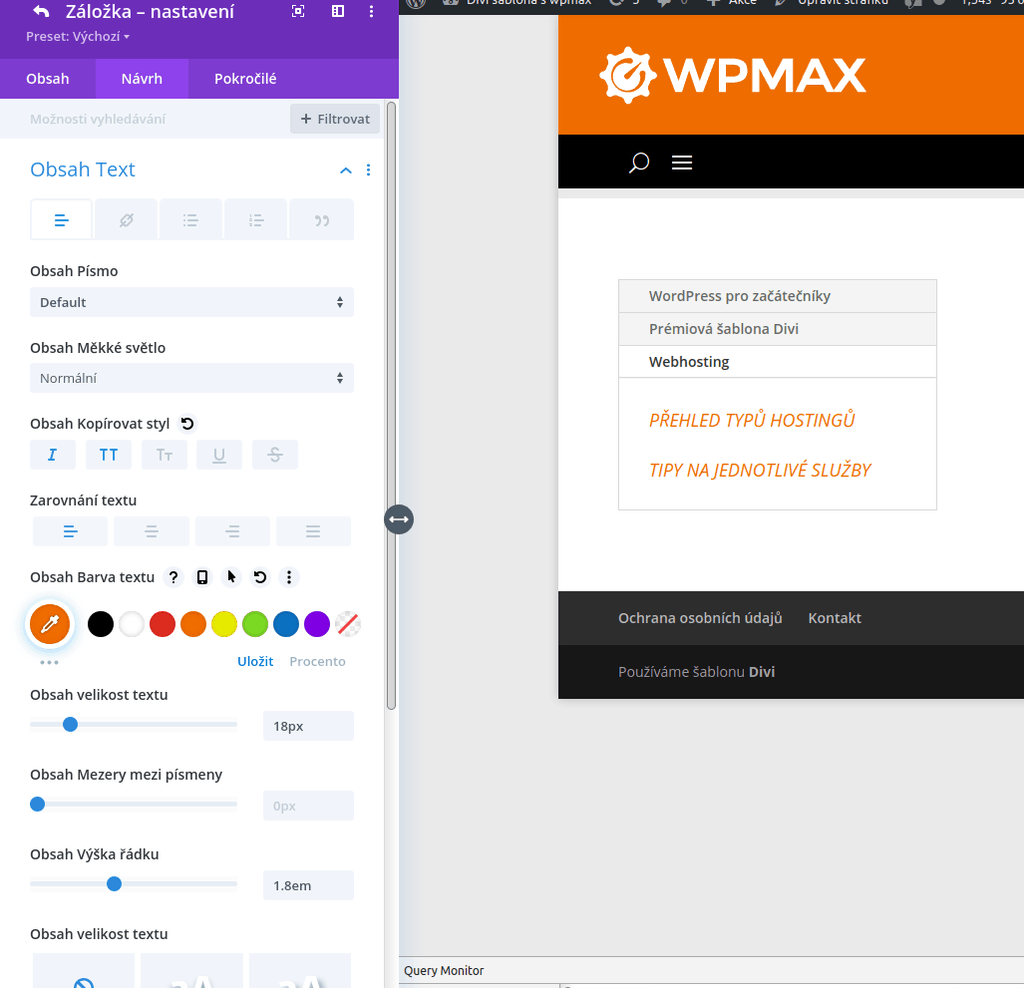Toggle small caps text style
This screenshot has height=988, width=1024.
click(164, 454)
